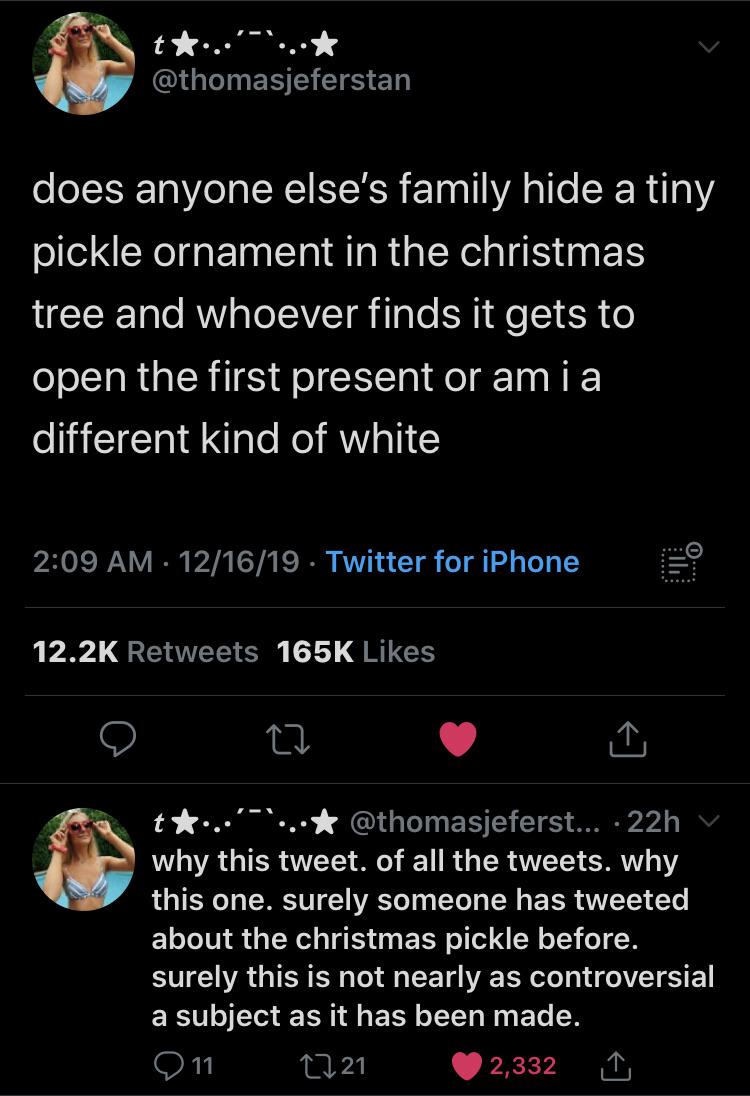Unlike the main tweet with the red heart

pos(459,740)
